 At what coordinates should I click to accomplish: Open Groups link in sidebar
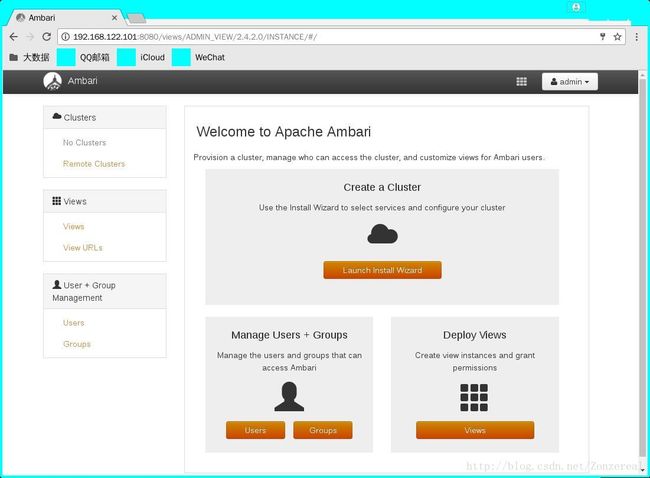[77, 344]
